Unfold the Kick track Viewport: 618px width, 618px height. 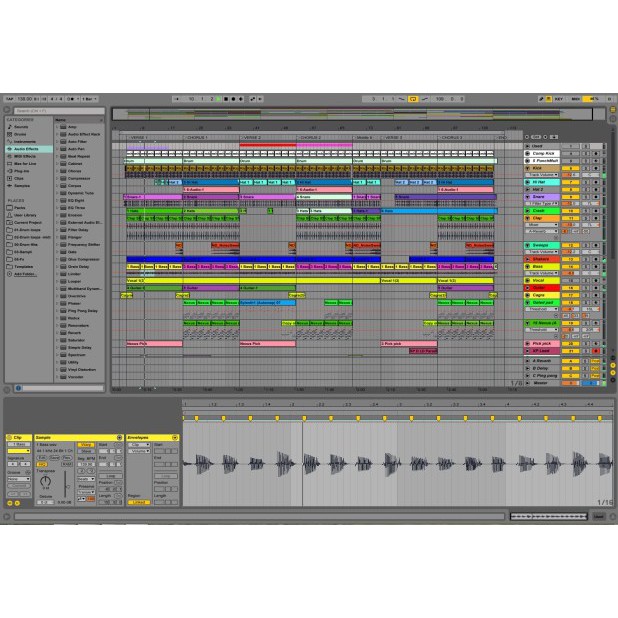pos(529,167)
